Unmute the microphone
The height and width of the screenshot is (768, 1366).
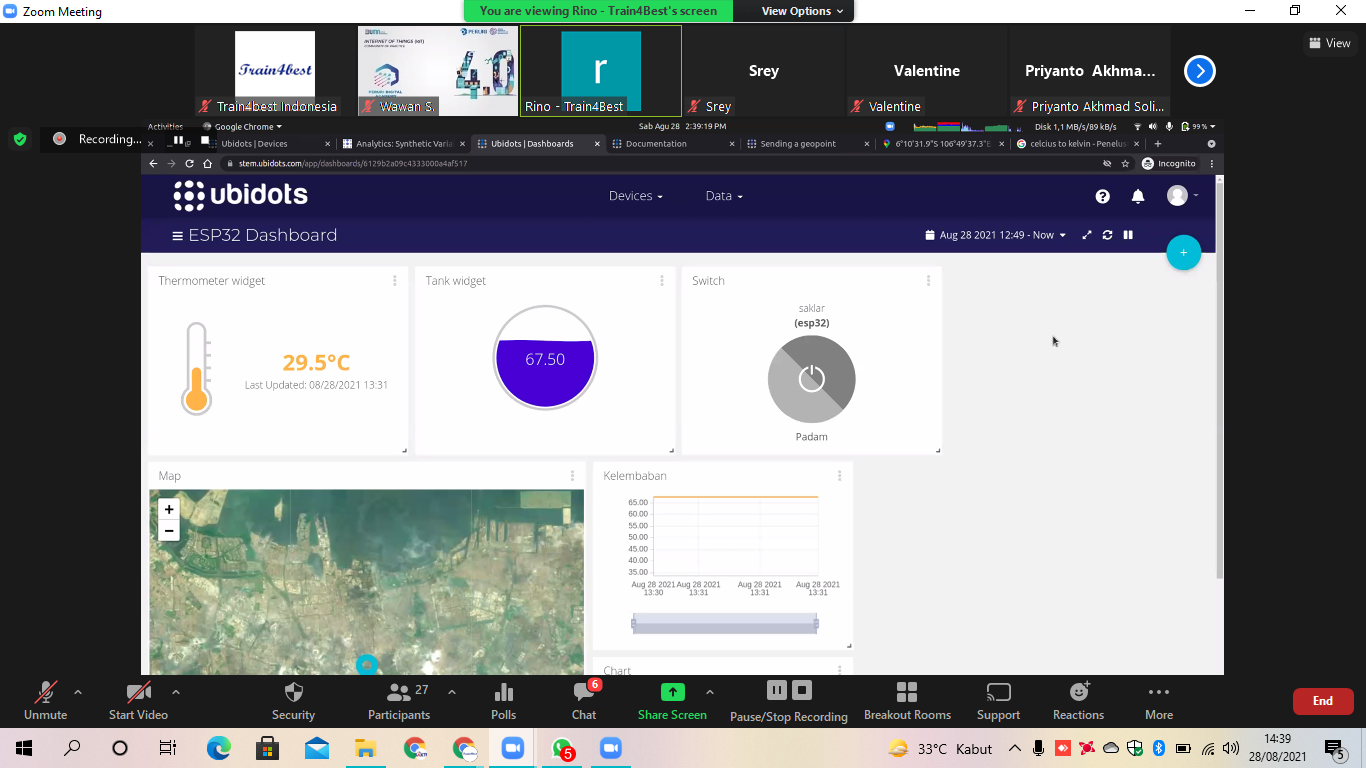tap(45, 702)
